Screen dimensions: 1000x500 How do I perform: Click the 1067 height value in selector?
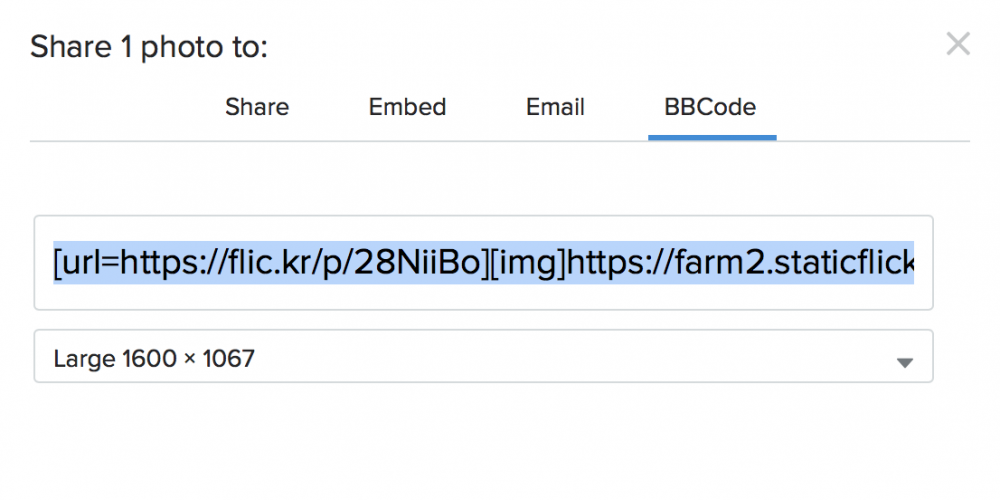point(229,358)
